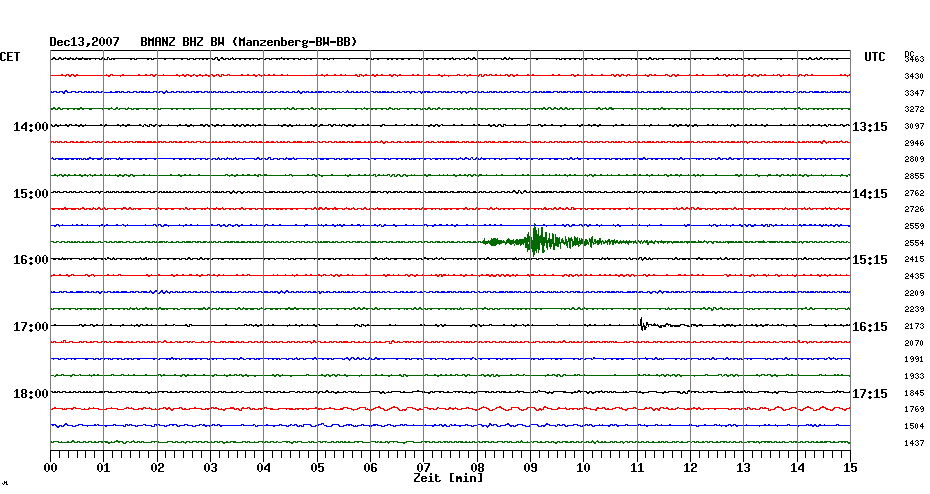Select the 14:00 CET time label
The width and height of the screenshot is (930, 494).
coord(31,127)
